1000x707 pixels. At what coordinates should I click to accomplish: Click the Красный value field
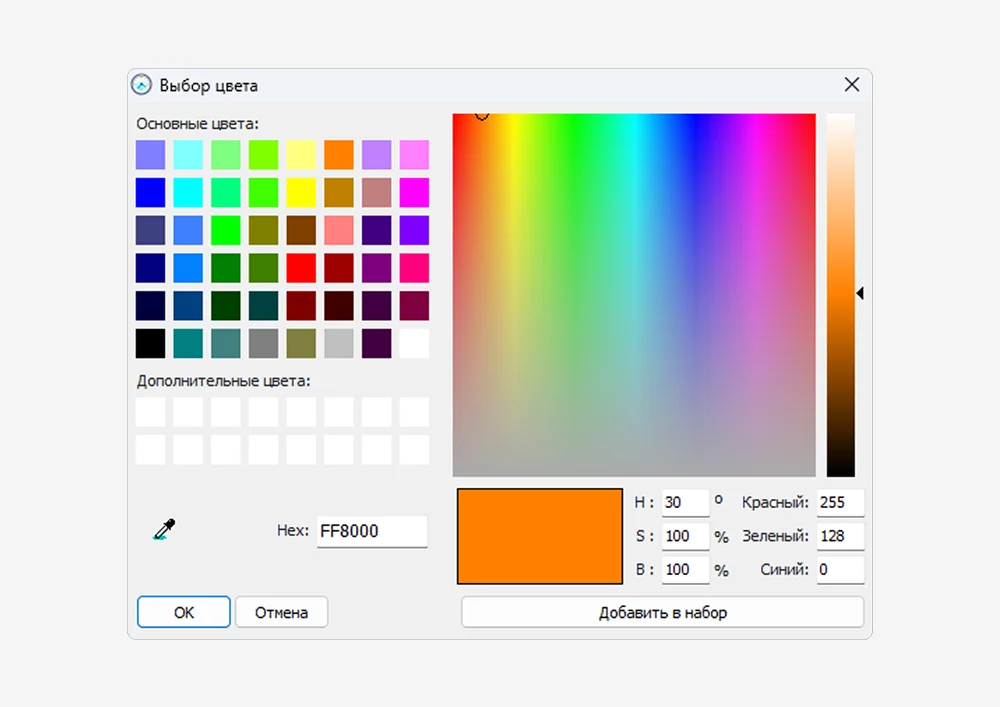point(839,502)
